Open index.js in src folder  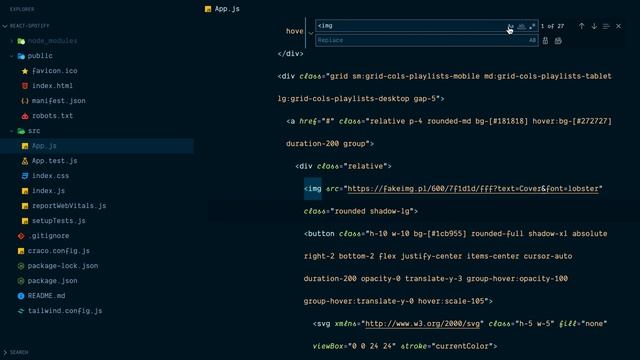tap(48, 191)
